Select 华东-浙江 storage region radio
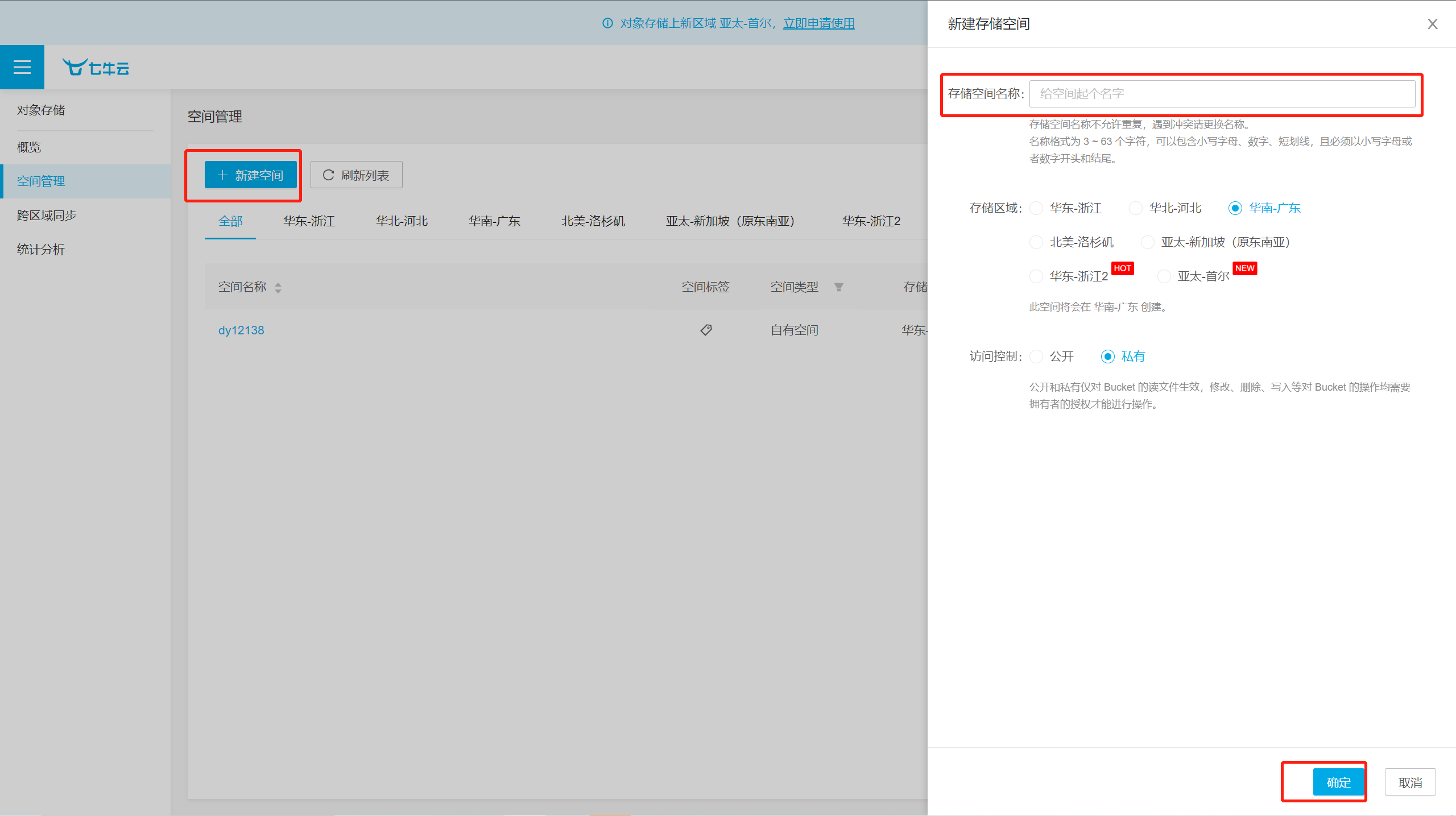1456x816 pixels. (x=1036, y=208)
